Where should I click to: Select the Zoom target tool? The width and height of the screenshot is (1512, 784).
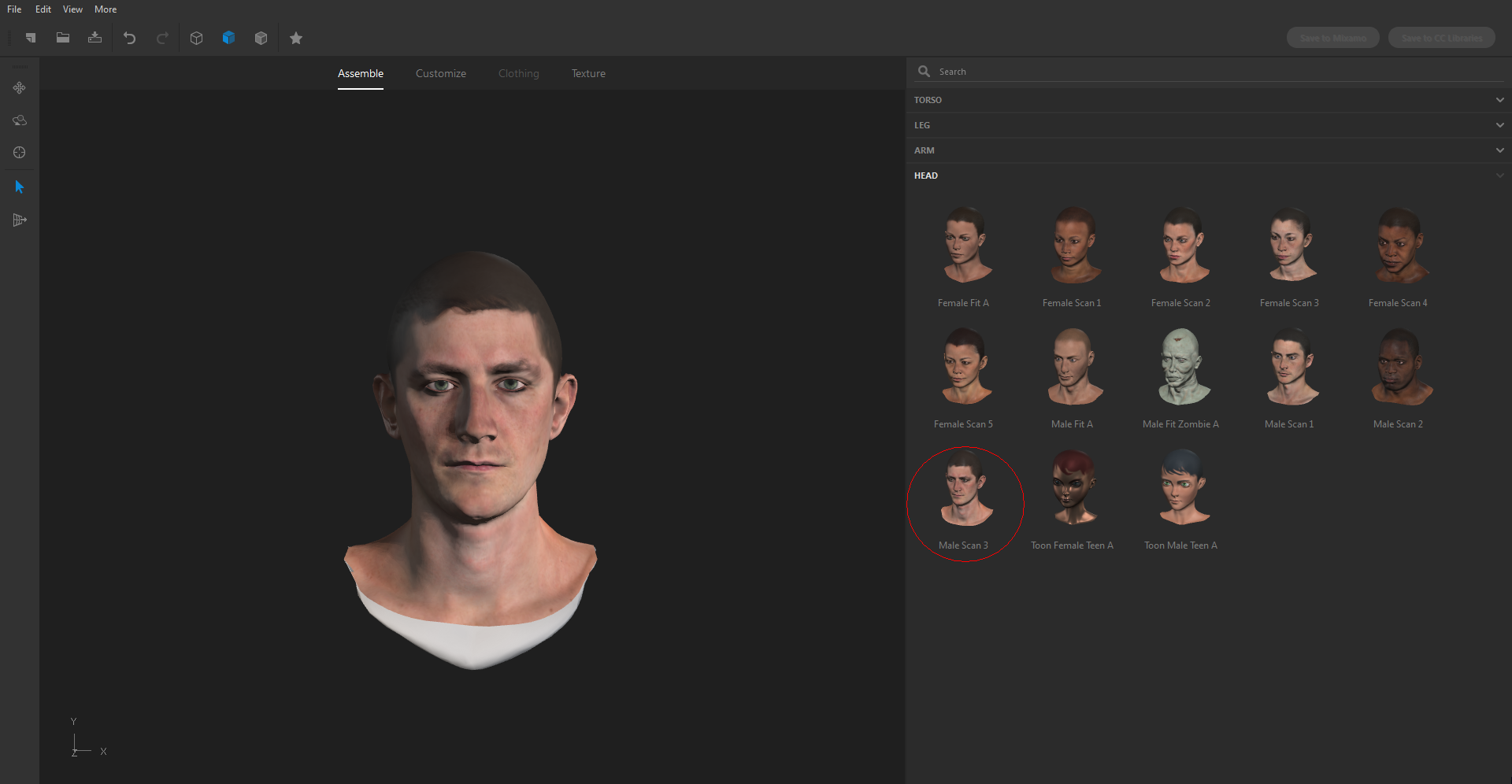pos(19,153)
